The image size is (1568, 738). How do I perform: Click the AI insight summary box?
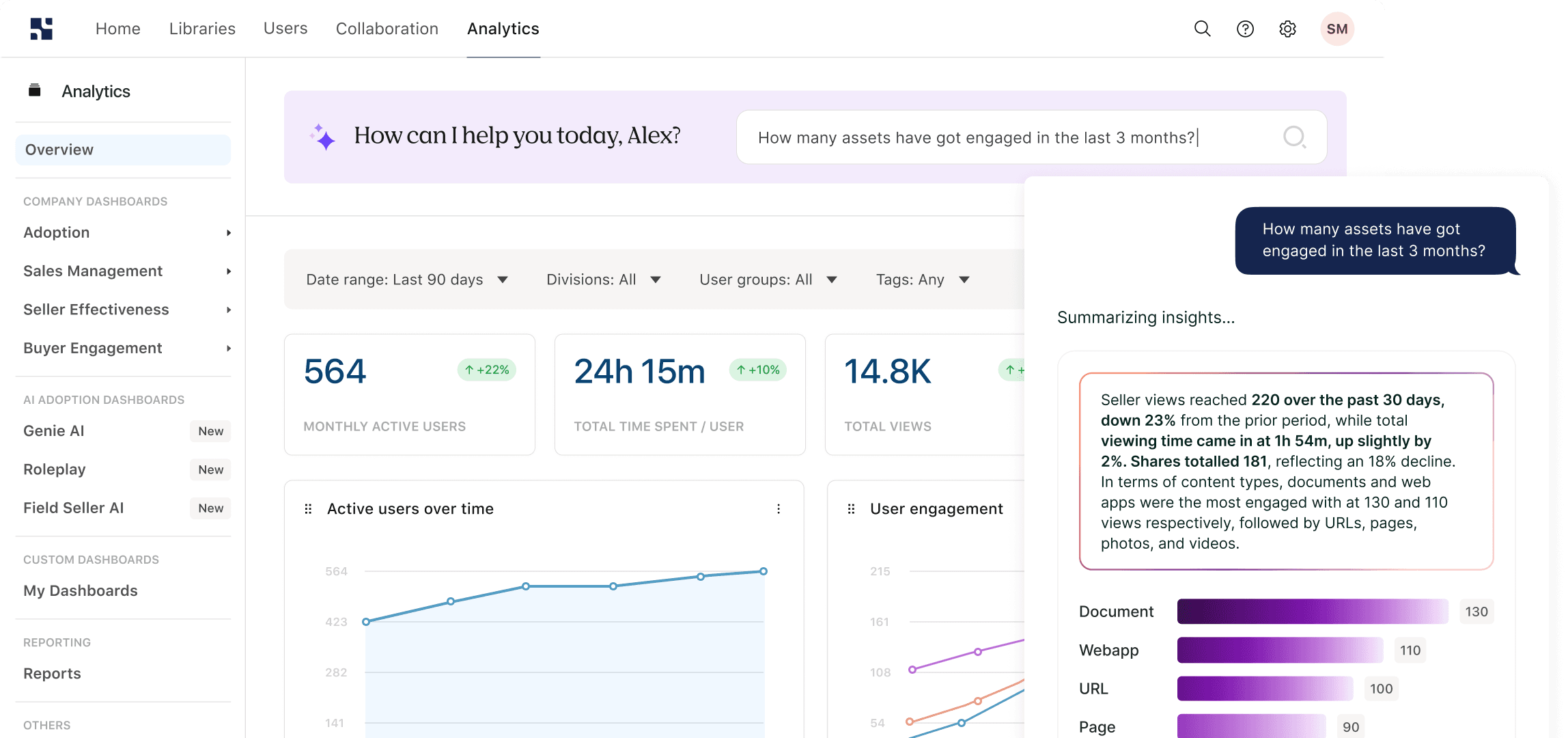(x=1286, y=471)
